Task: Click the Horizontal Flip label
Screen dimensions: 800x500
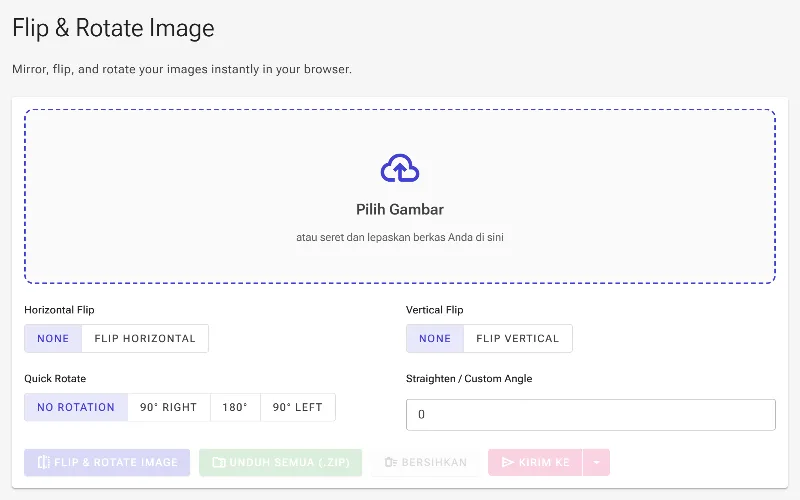Action: [59, 310]
